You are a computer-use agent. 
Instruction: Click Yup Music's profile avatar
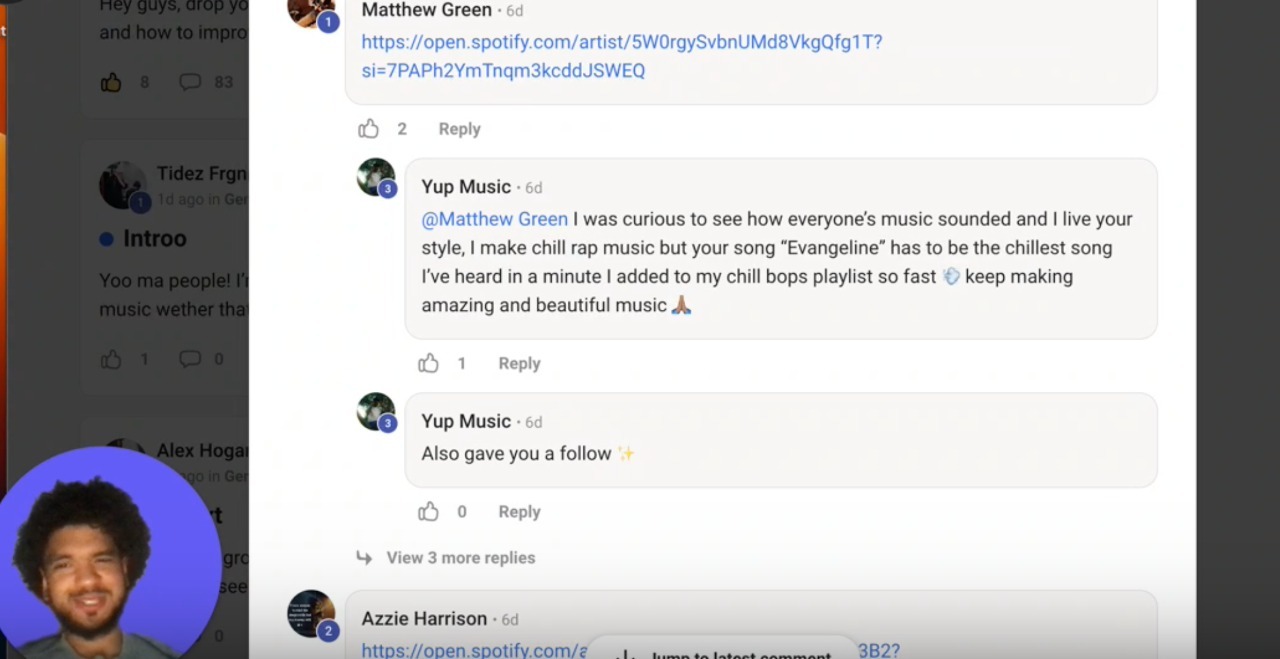pyautogui.click(x=376, y=177)
